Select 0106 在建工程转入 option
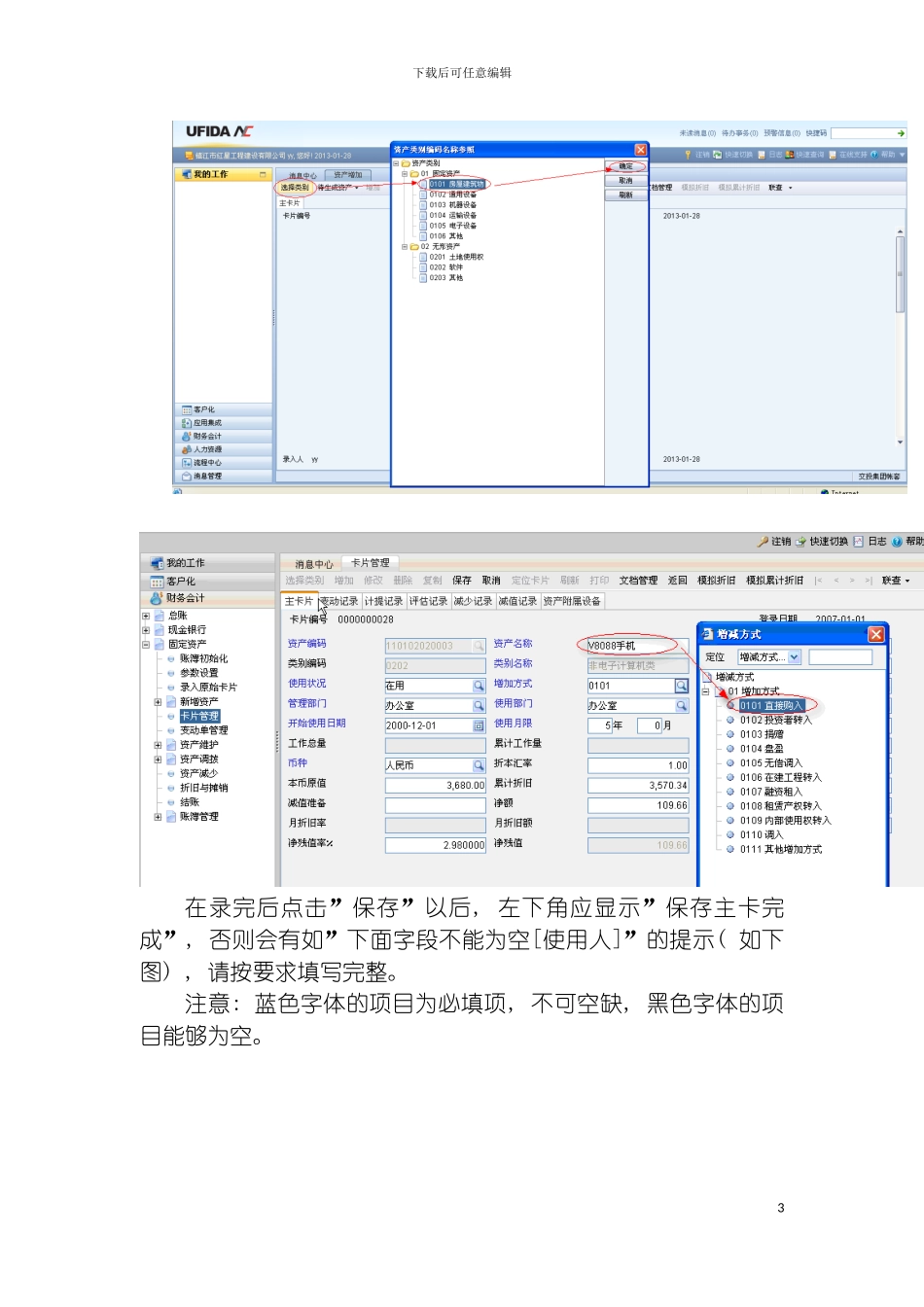 click(781, 778)
